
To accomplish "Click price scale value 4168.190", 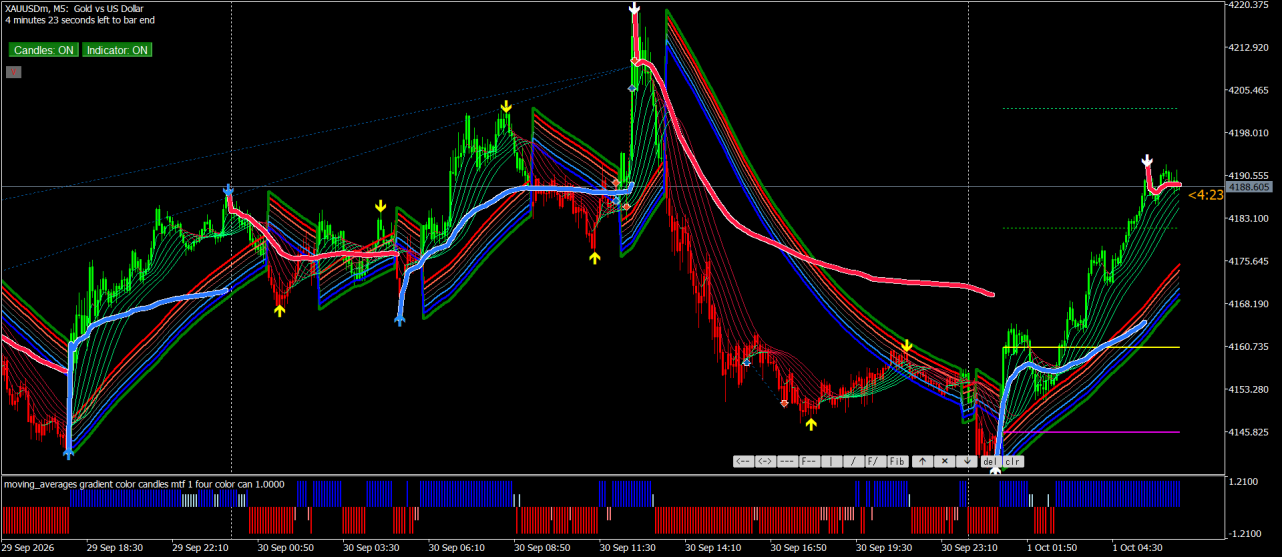I will 1248,304.
